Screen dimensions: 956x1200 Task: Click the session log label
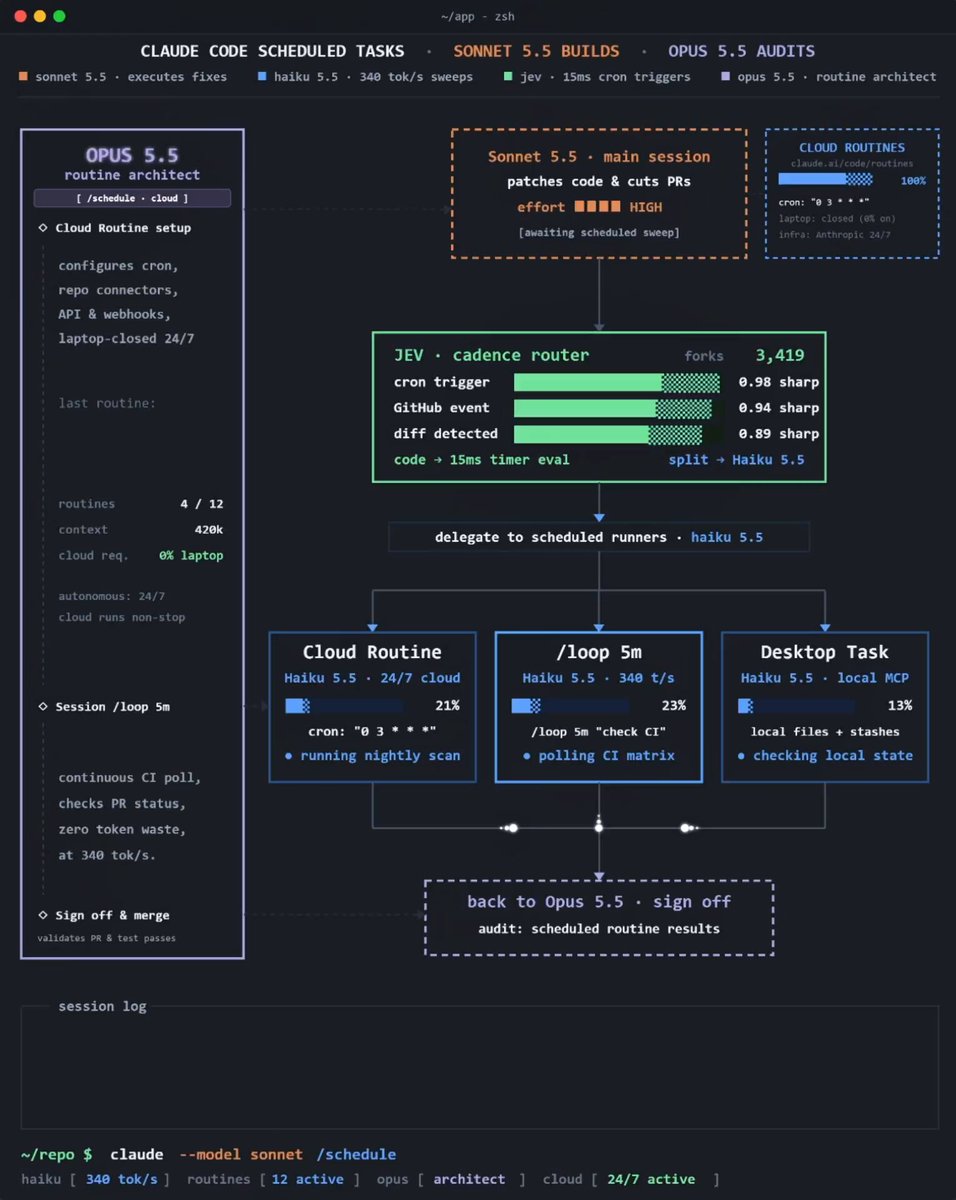102,1006
